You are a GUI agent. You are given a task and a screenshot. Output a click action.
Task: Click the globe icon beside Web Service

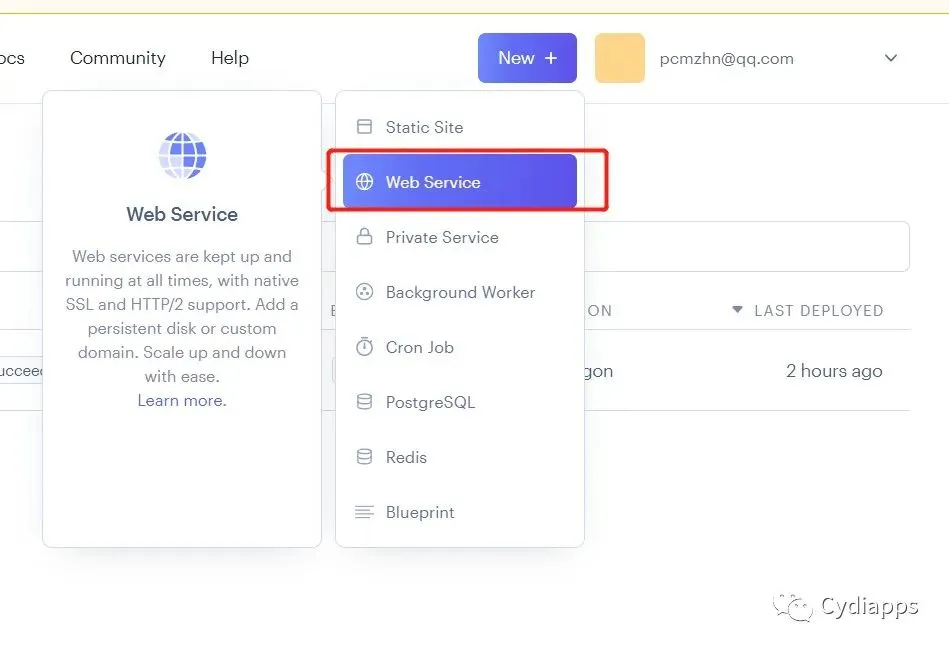pos(364,182)
